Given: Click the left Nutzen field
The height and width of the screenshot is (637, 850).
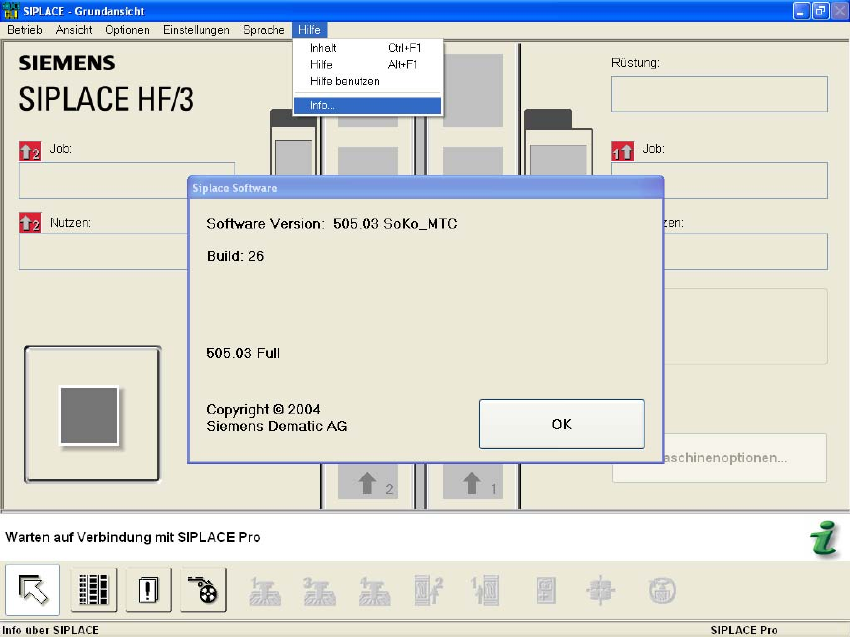Looking at the screenshot, I should tap(103, 252).
